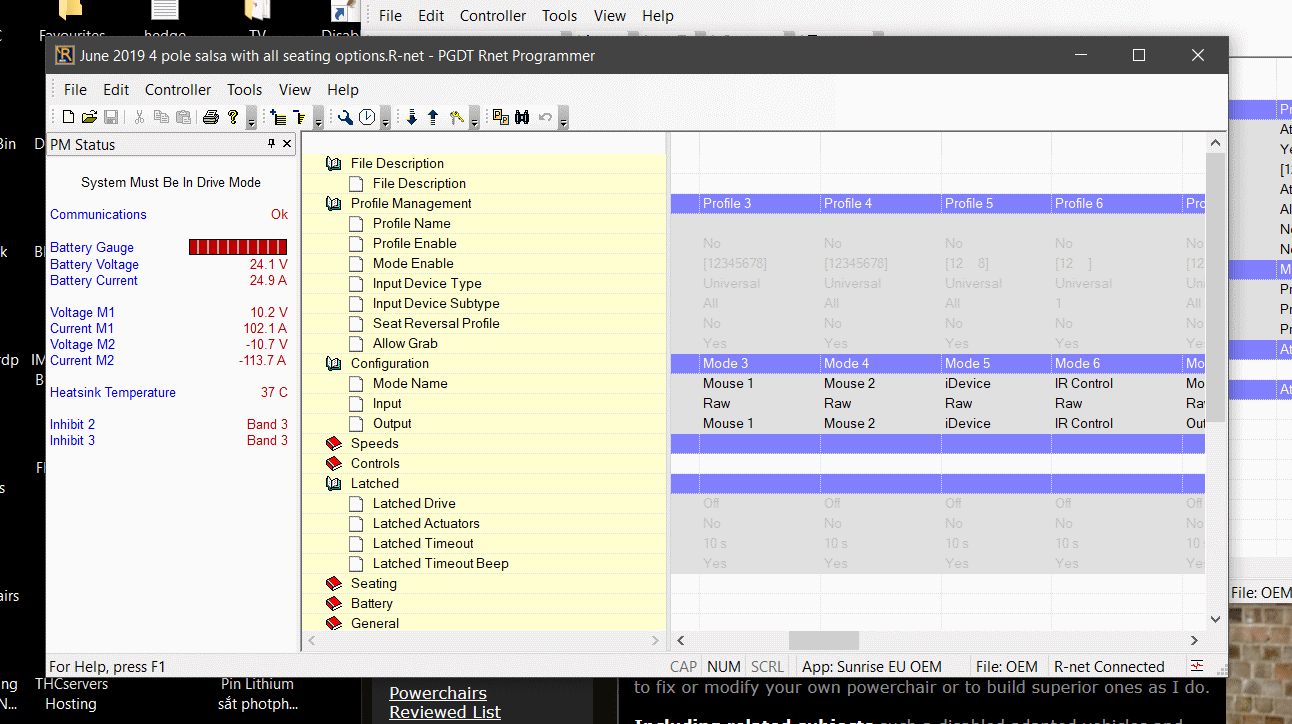Click the Mouse 1 Mode Name cell

728,383
